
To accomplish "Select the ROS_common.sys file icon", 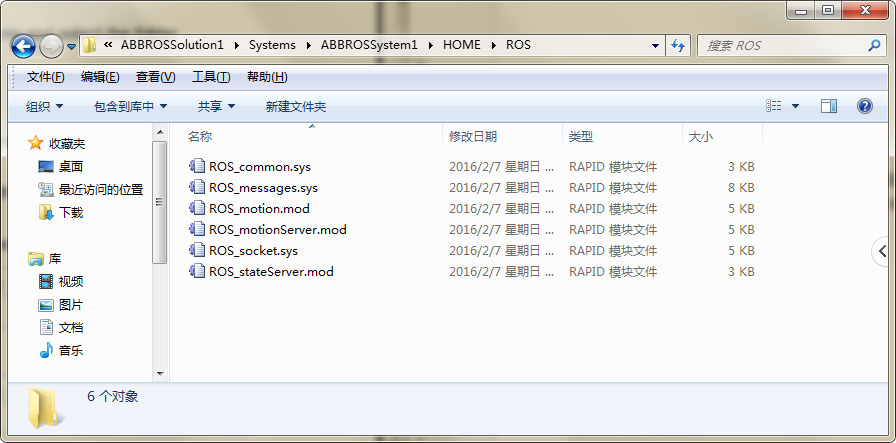I will (x=197, y=166).
